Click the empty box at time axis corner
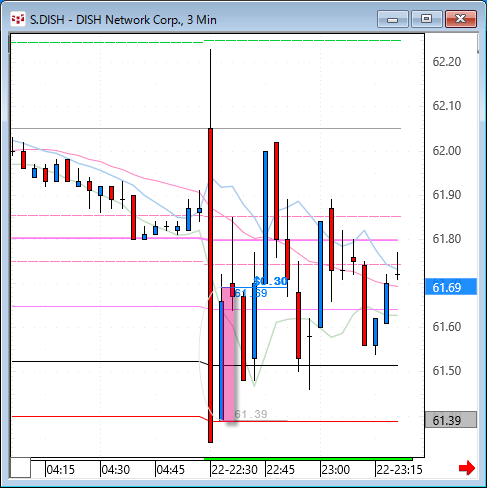Image resolution: width=487 pixels, height=488 pixels. (20, 468)
